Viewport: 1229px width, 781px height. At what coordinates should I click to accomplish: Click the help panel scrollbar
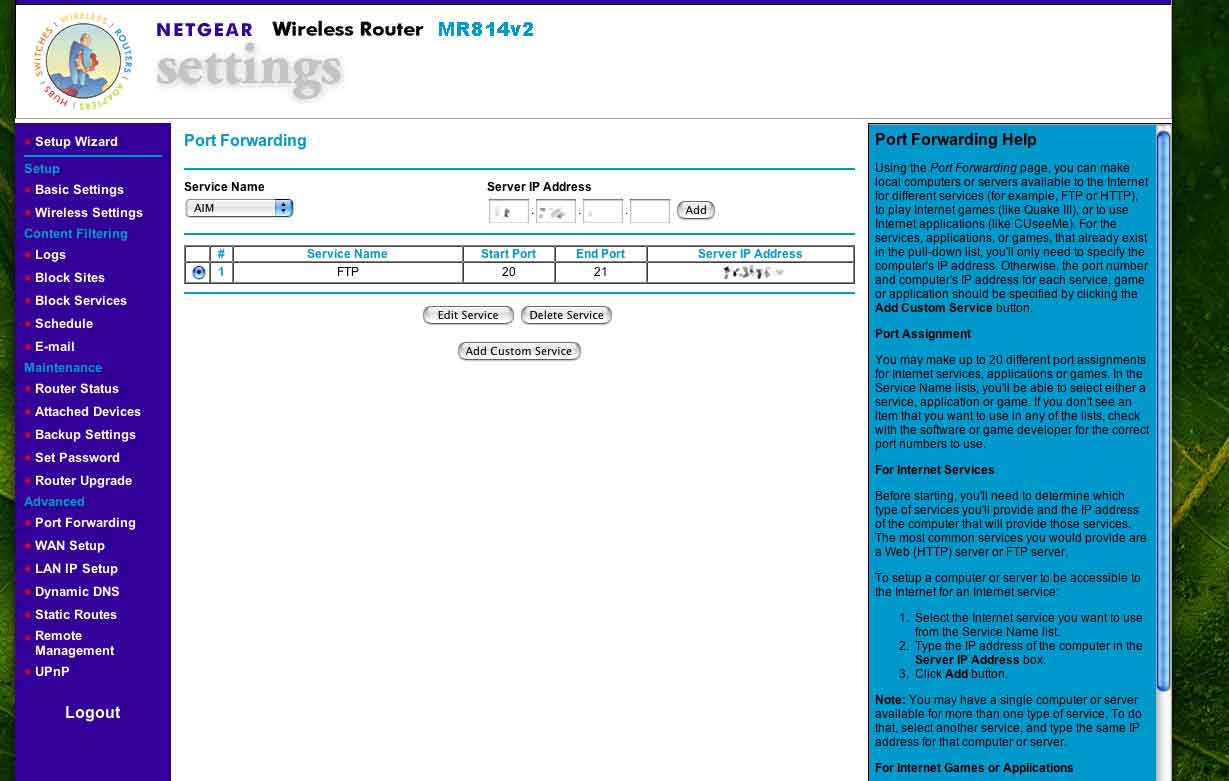pos(1163,410)
